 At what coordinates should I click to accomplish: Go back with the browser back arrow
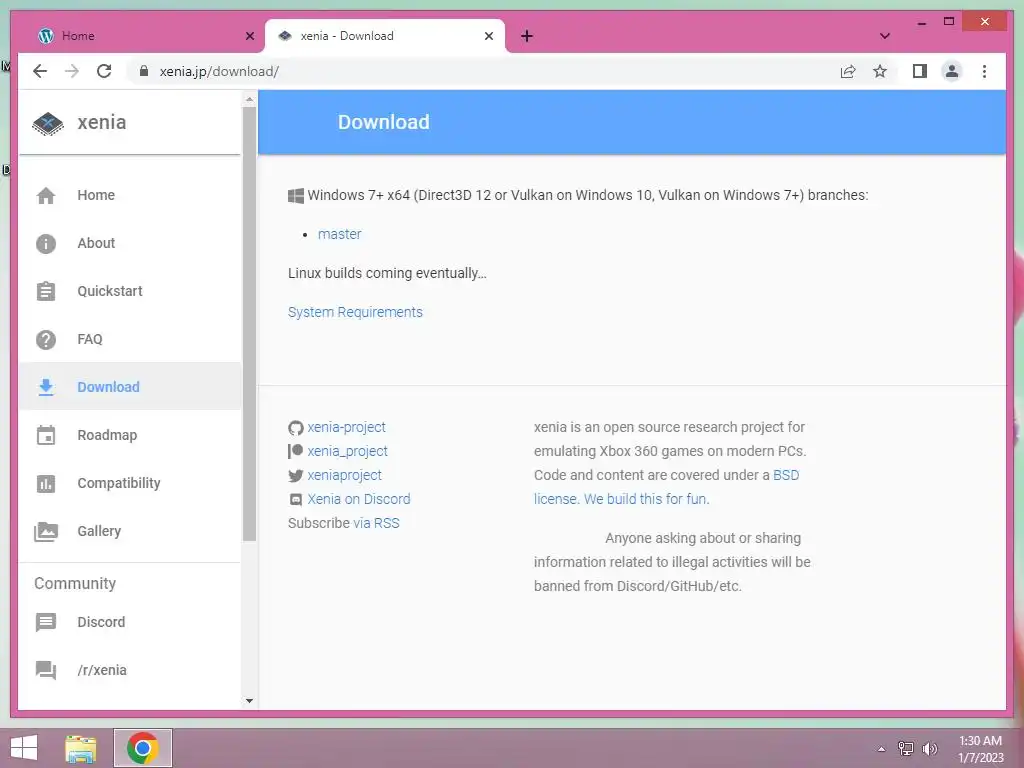click(40, 71)
